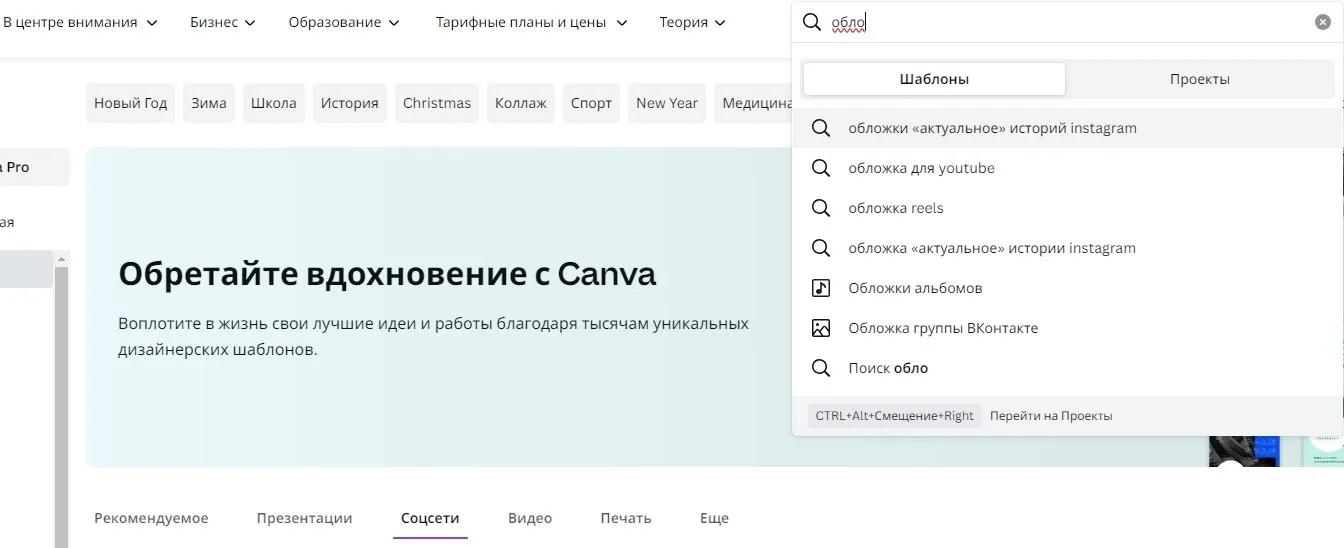Open the Еще tab
The width and height of the screenshot is (1344, 548).
coord(714,518)
